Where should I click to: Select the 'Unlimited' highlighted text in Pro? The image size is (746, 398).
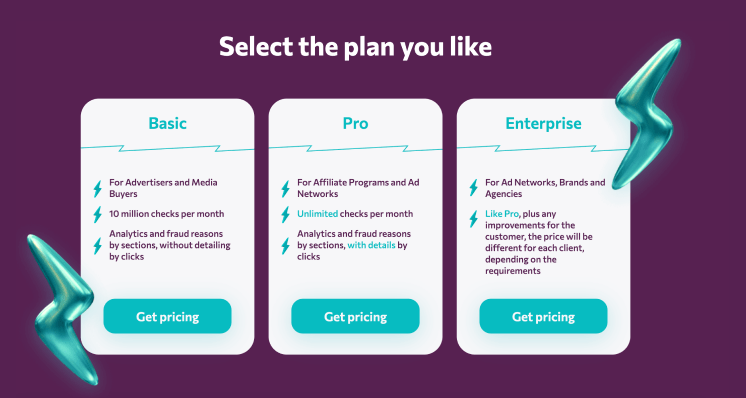(317, 214)
